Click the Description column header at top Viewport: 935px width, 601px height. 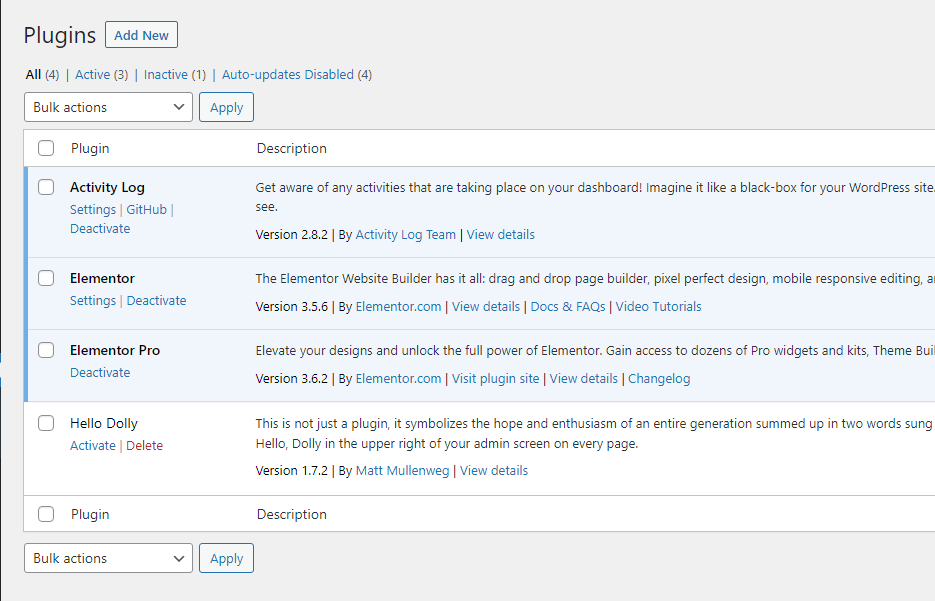(x=292, y=148)
